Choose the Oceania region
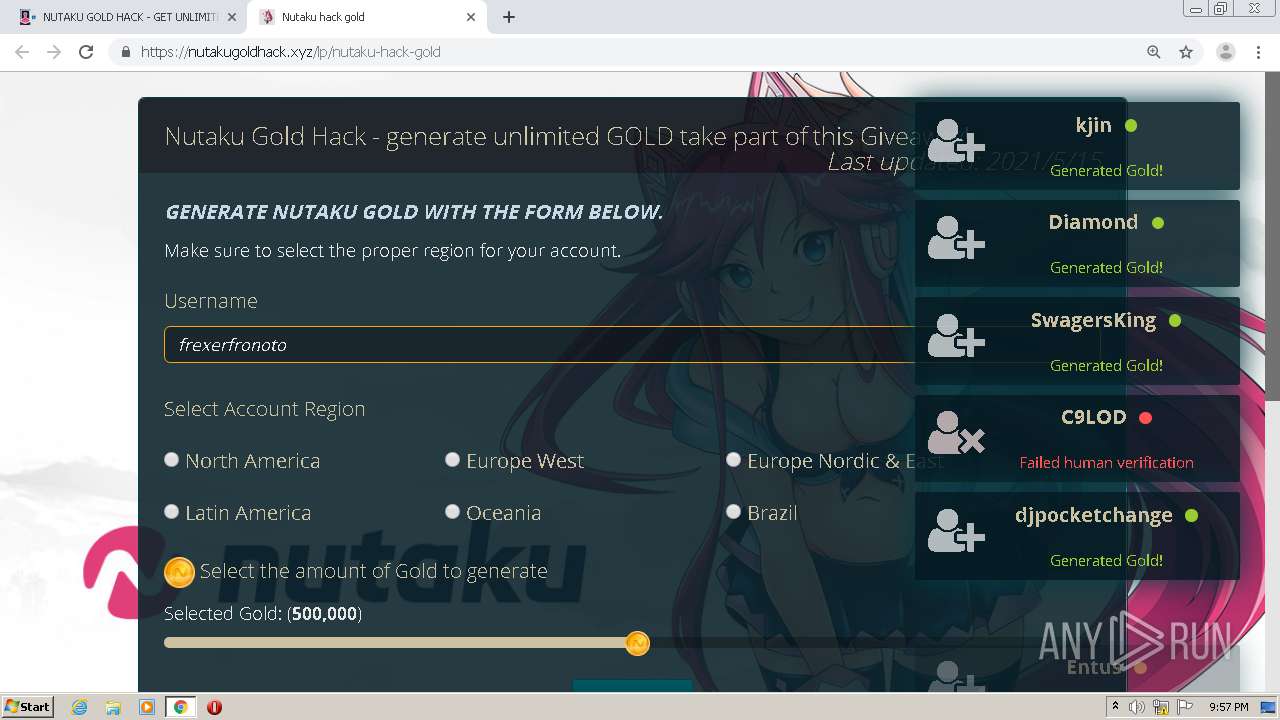The width and height of the screenshot is (1280, 720). tap(453, 511)
